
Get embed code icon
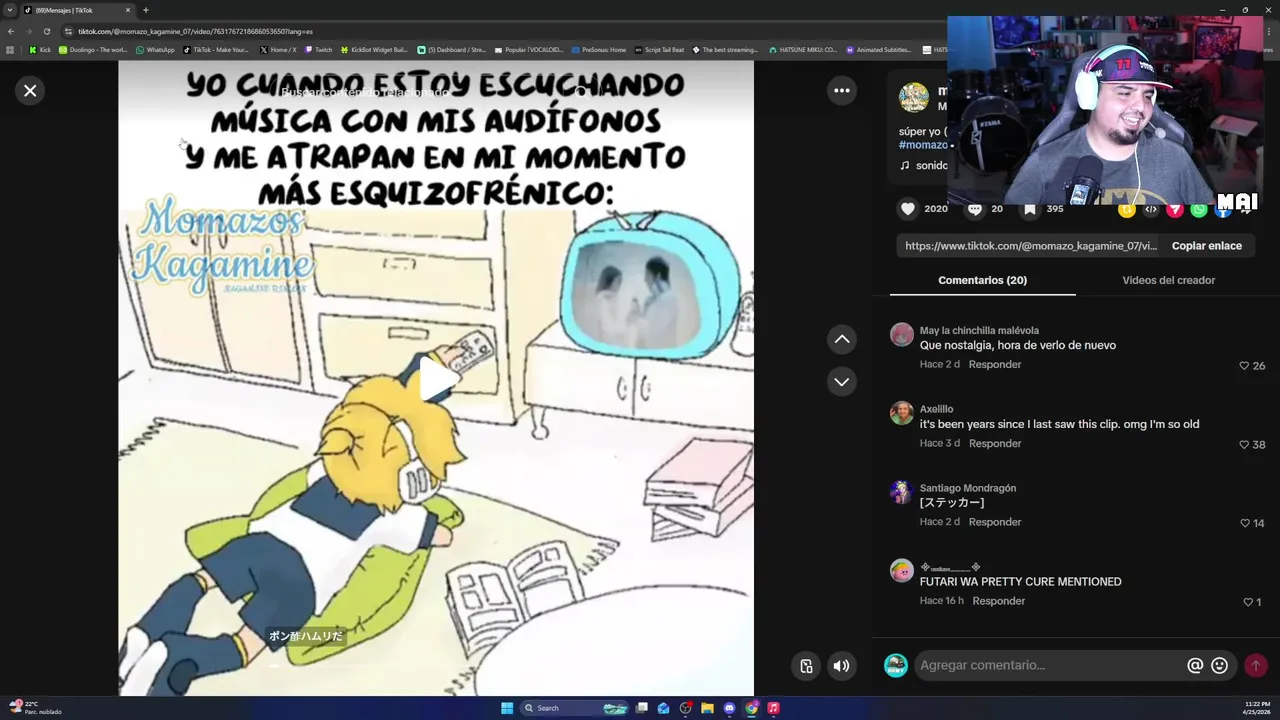1151,209
